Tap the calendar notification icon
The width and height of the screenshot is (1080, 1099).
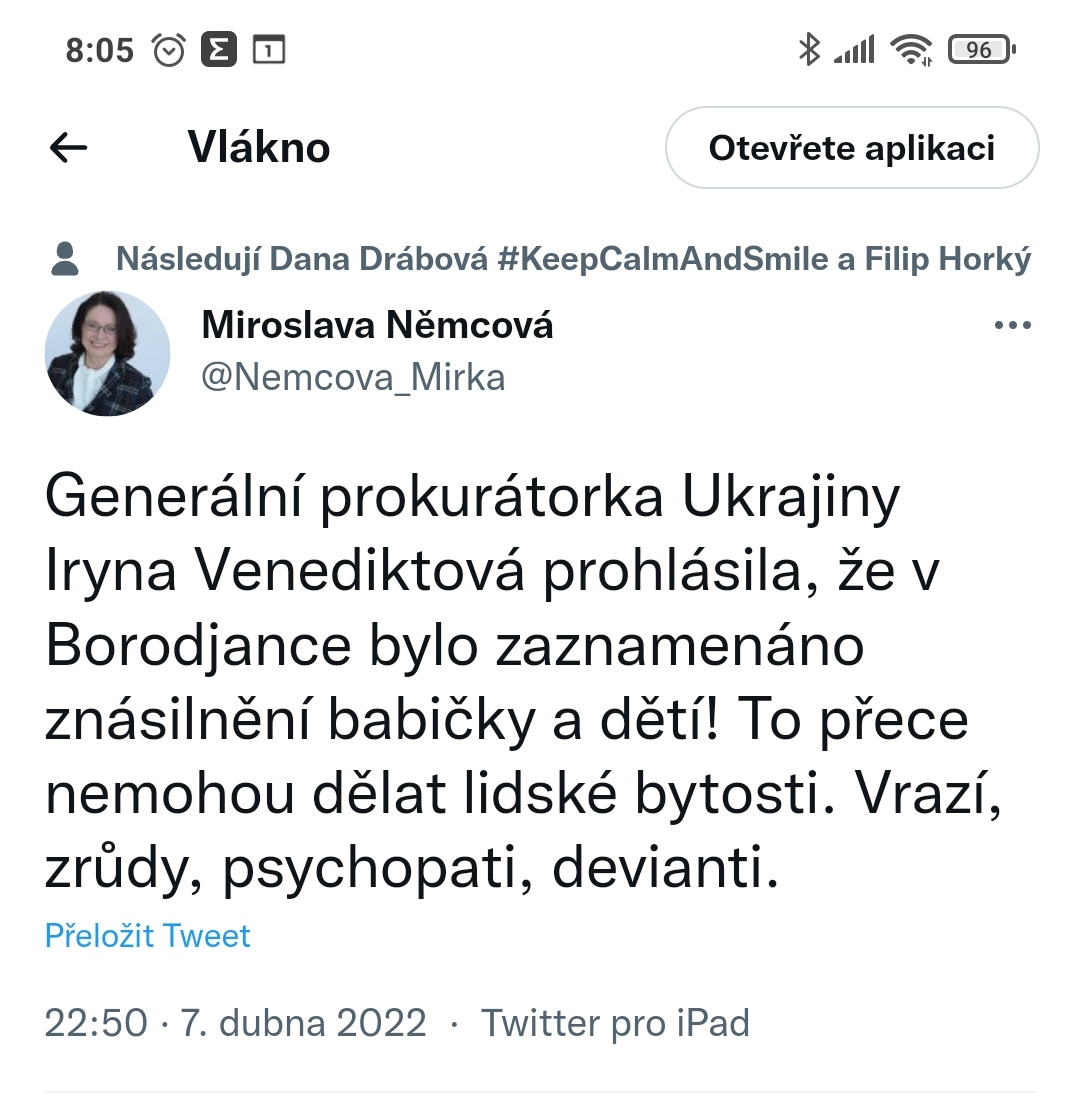click(x=268, y=50)
